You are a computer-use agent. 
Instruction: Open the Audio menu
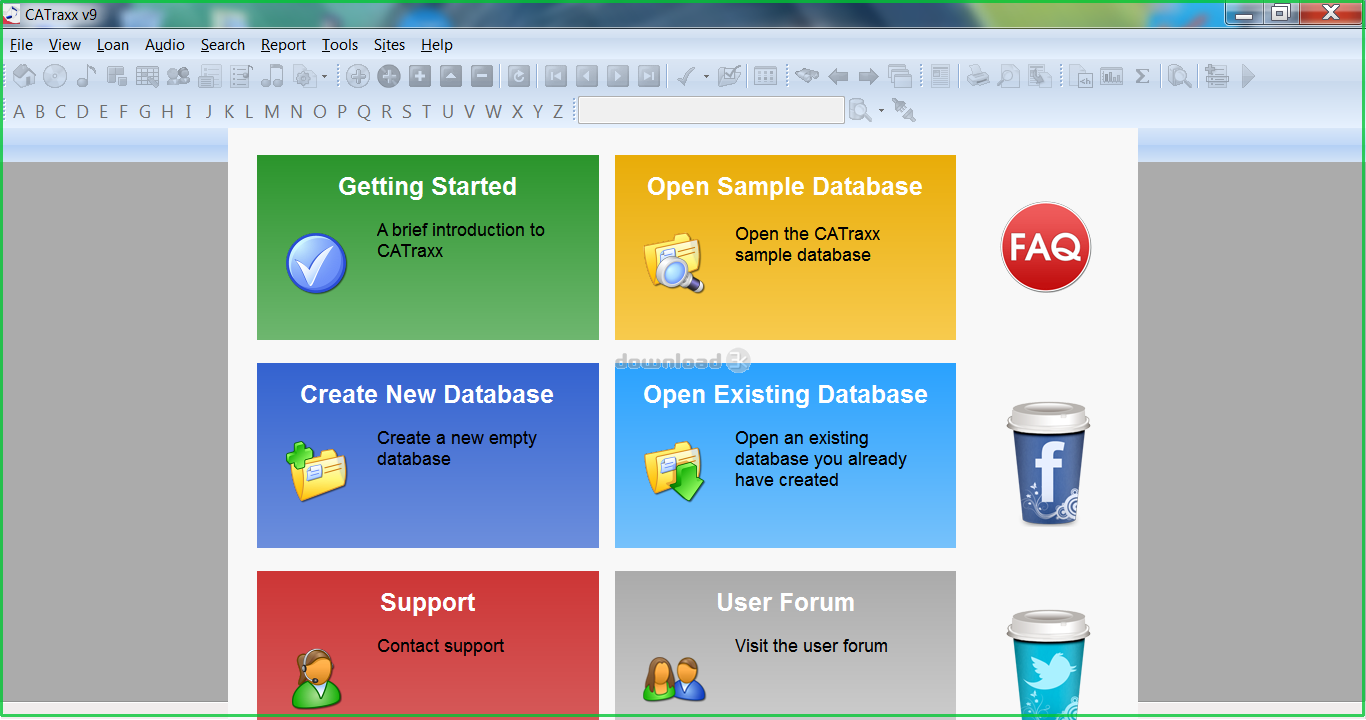(x=165, y=45)
